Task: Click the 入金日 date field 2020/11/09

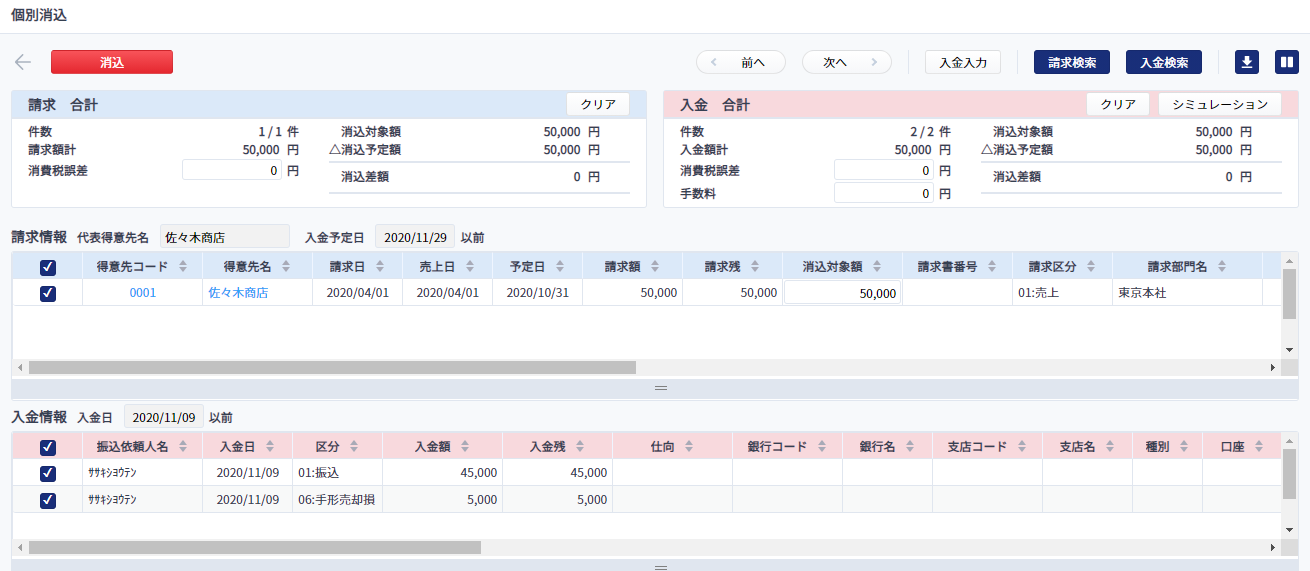Action: pos(164,417)
